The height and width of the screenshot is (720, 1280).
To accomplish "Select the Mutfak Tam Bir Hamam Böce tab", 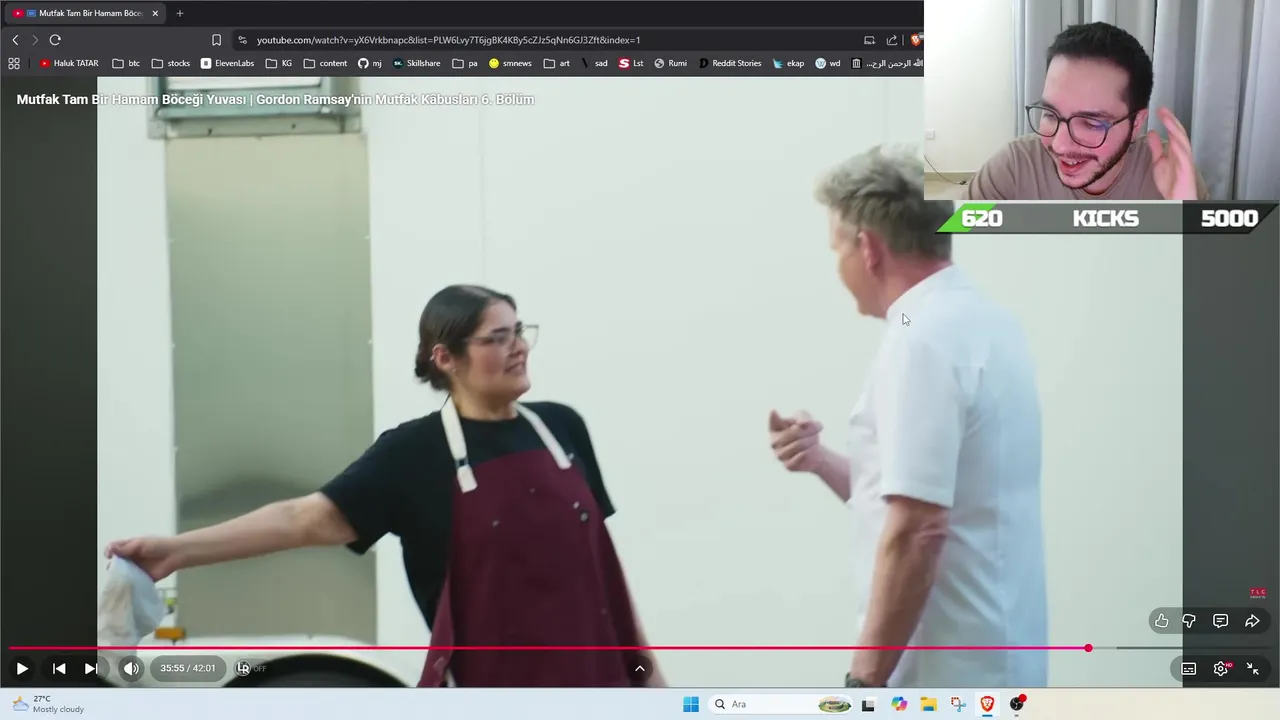I will tap(85, 13).
